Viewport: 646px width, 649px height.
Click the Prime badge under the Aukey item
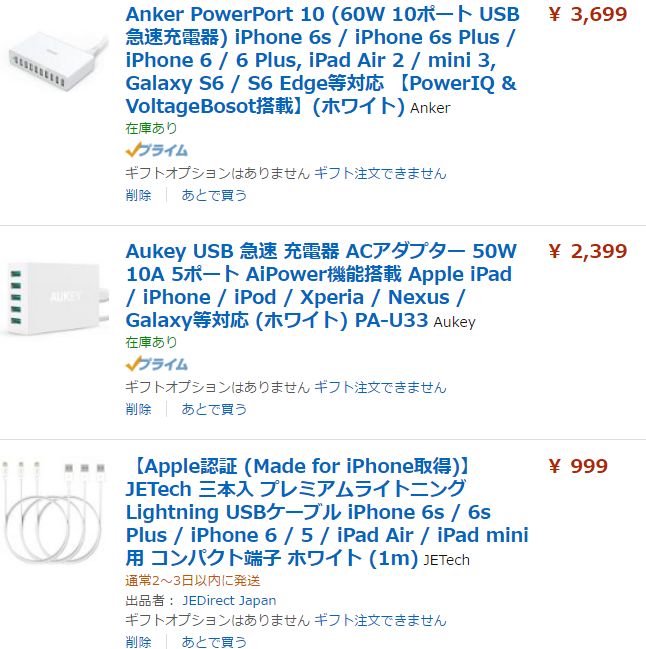tap(156, 365)
